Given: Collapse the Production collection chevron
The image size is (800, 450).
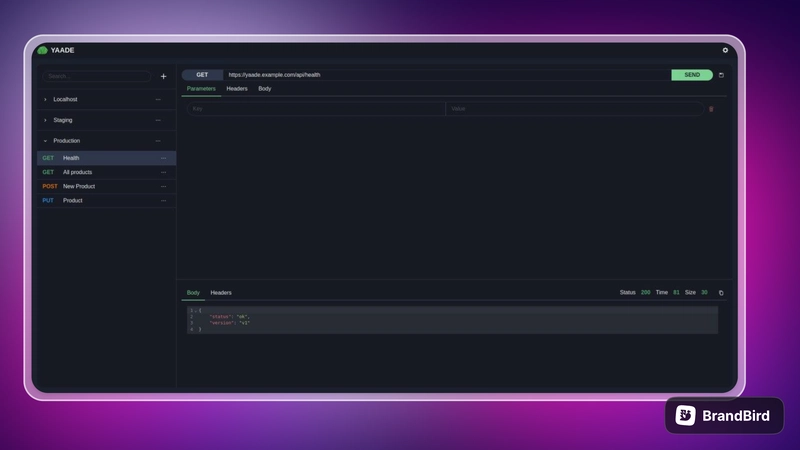Looking at the screenshot, I should tap(45, 141).
